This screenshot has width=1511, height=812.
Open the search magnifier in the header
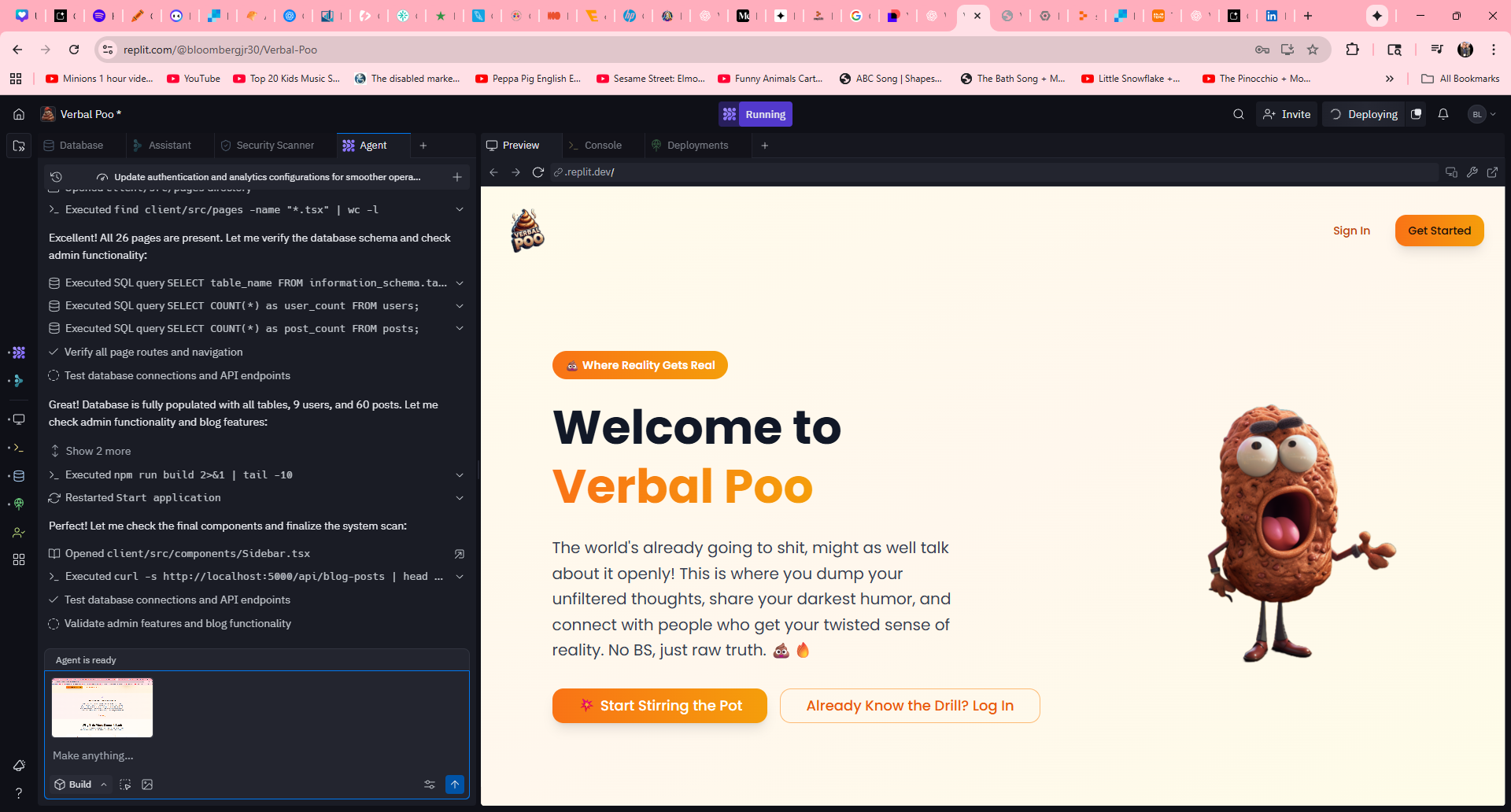pos(1238,114)
